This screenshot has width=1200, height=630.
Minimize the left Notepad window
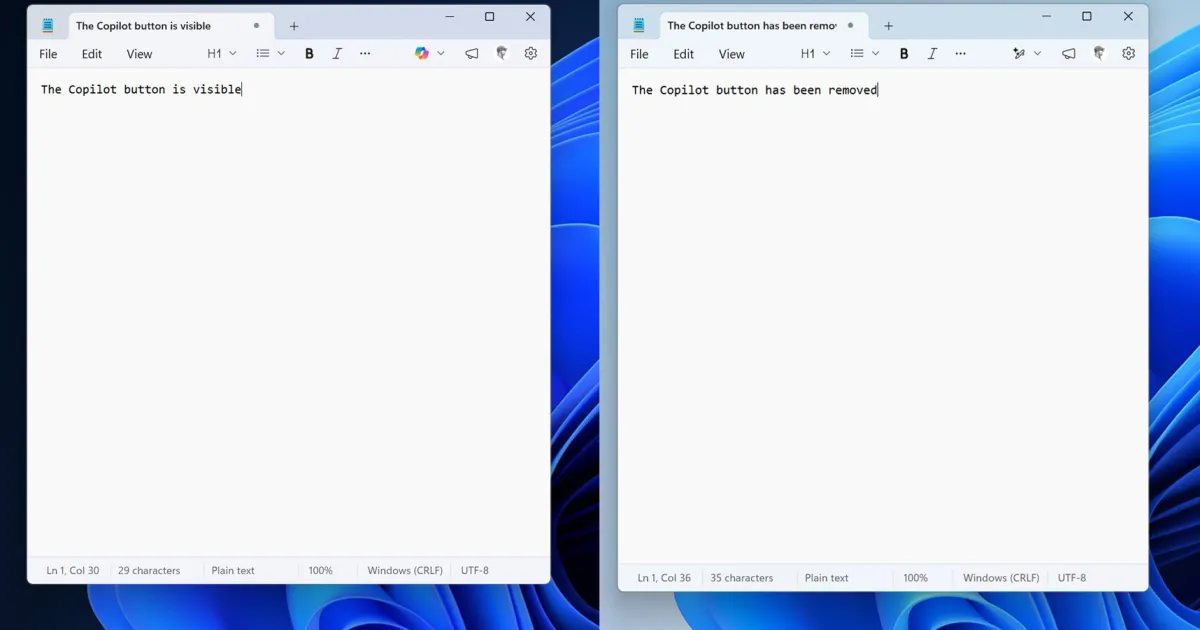(x=449, y=17)
